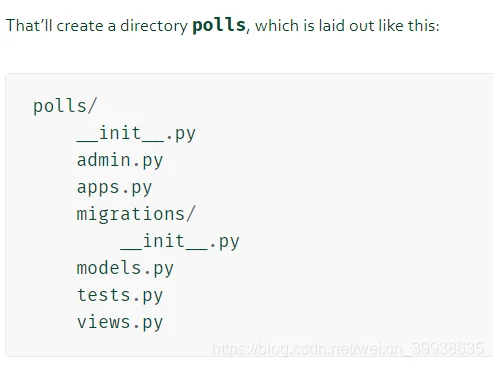Click the word "directory" in the sentence
The width and height of the screenshot is (493, 367).
pos(154,26)
